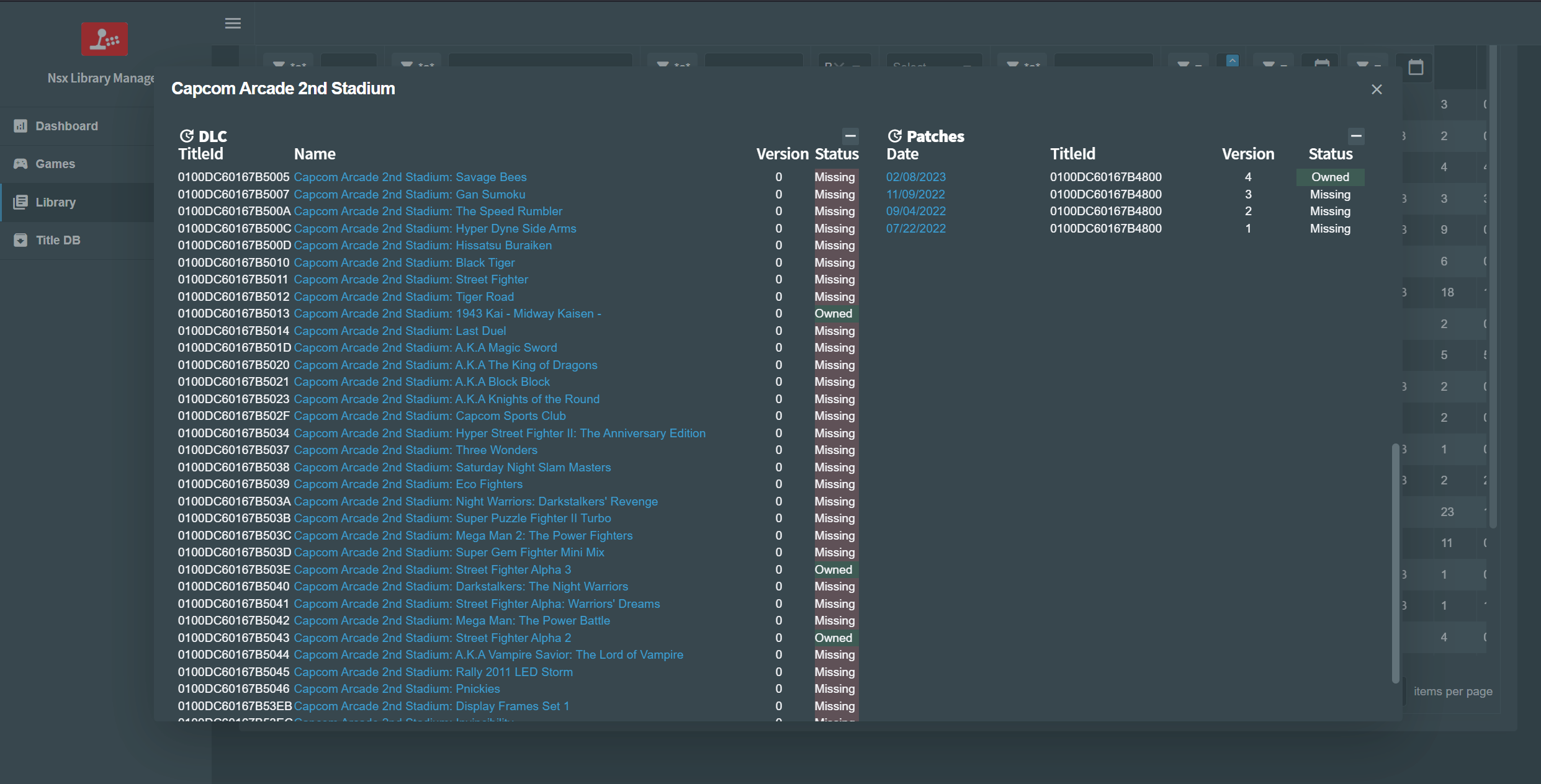Open the Last Duel DLC link
The height and width of the screenshot is (784, 1541).
pos(400,331)
